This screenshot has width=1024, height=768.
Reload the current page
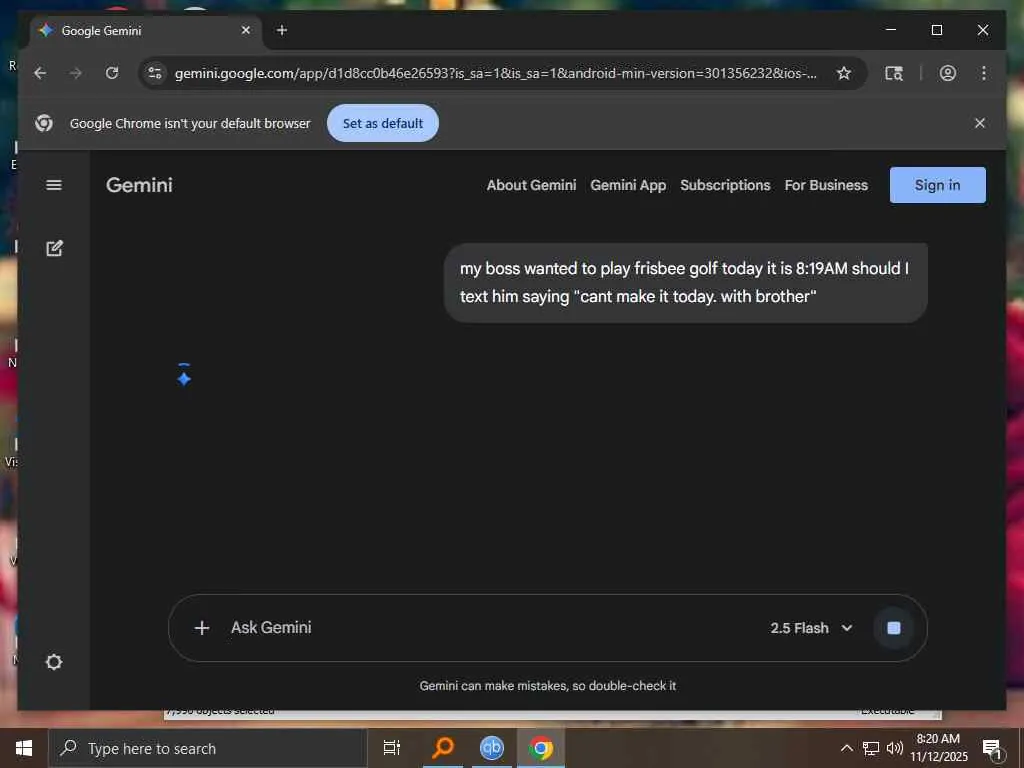(x=112, y=73)
